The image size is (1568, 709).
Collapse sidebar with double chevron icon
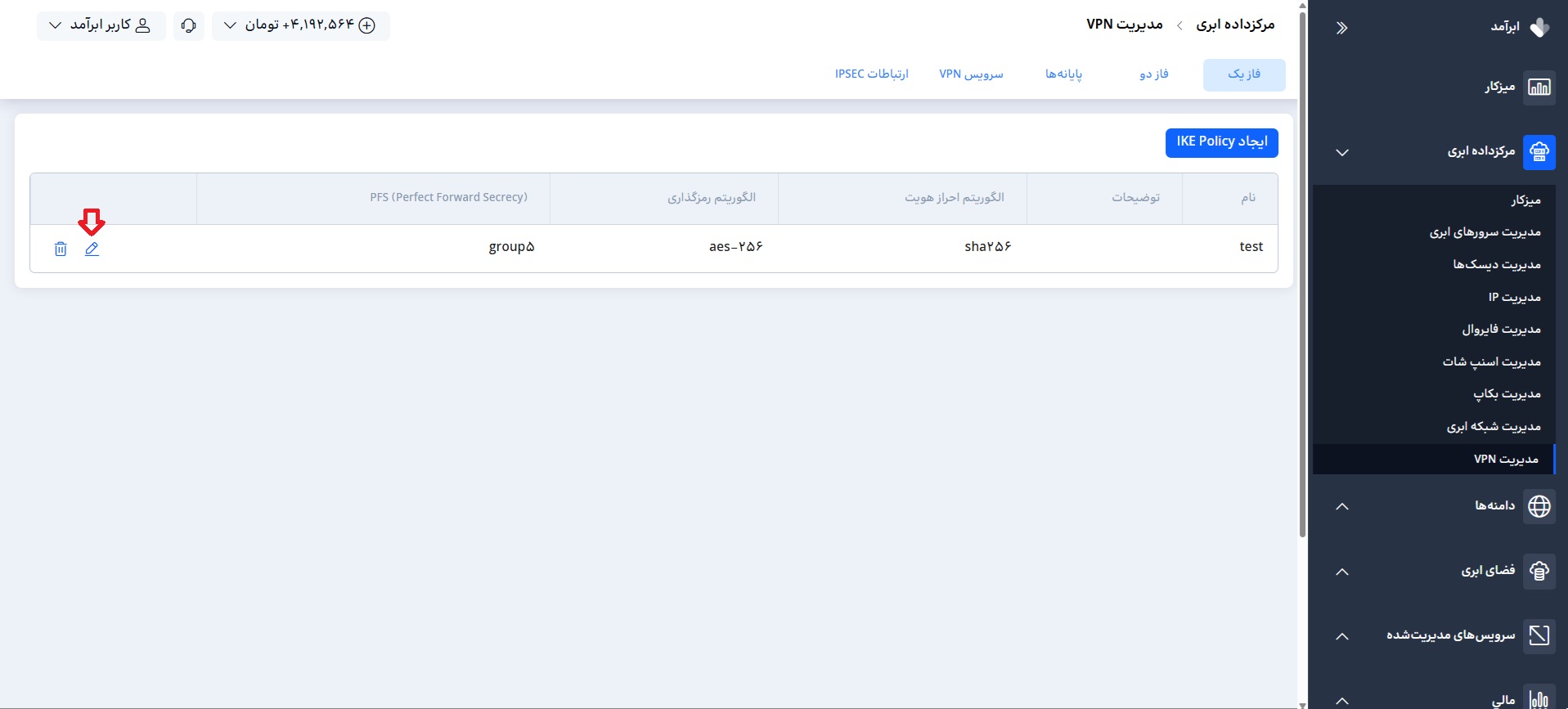point(1341,28)
